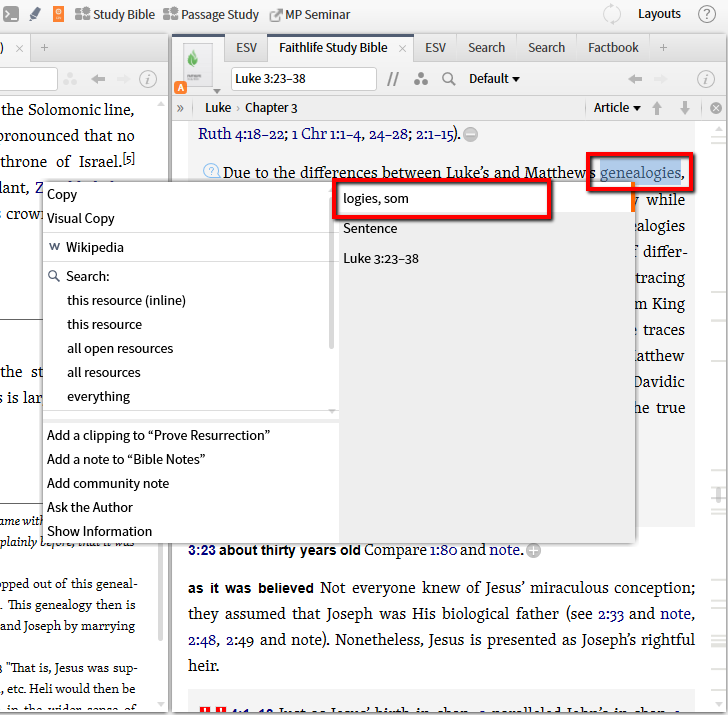Switch to the second ESV tab
Image resolution: width=728 pixels, height=715 pixels.
click(x=435, y=48)
